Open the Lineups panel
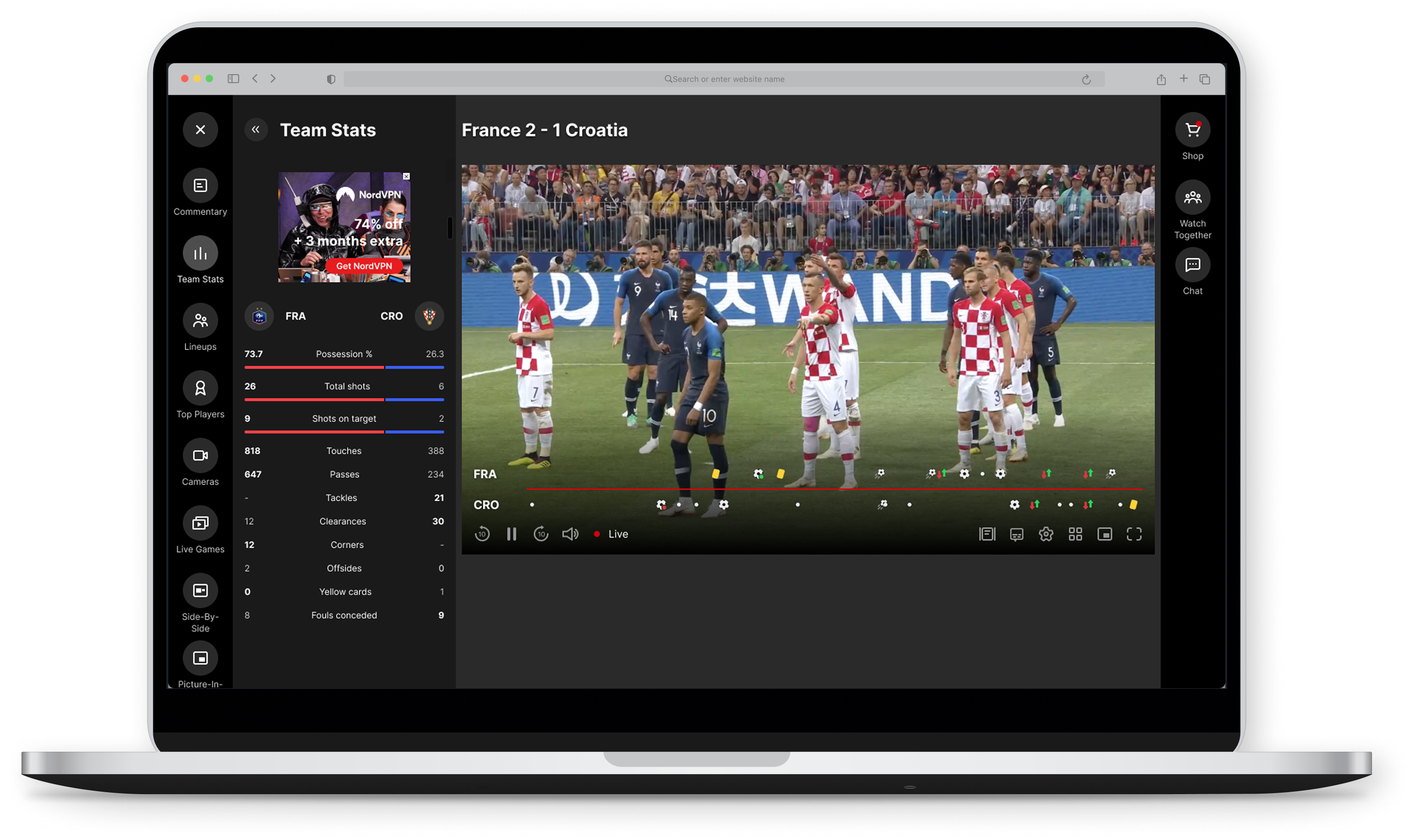This screenshot has height=840, width=1413. coord(200,320)
